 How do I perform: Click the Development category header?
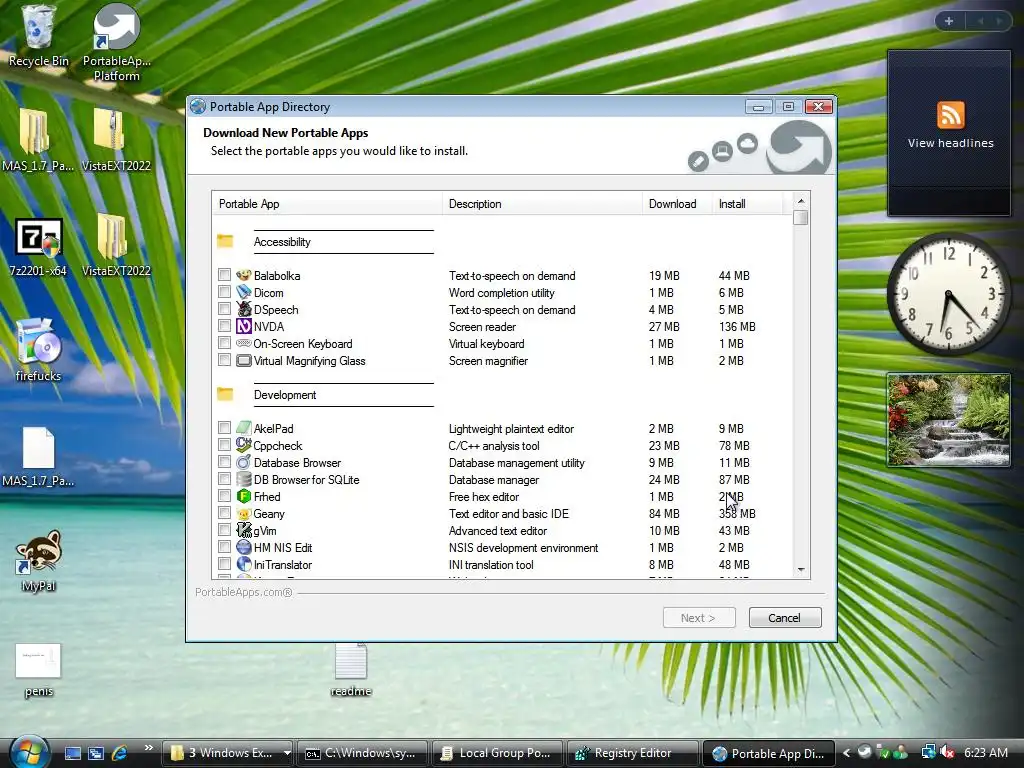coord(285,394)
